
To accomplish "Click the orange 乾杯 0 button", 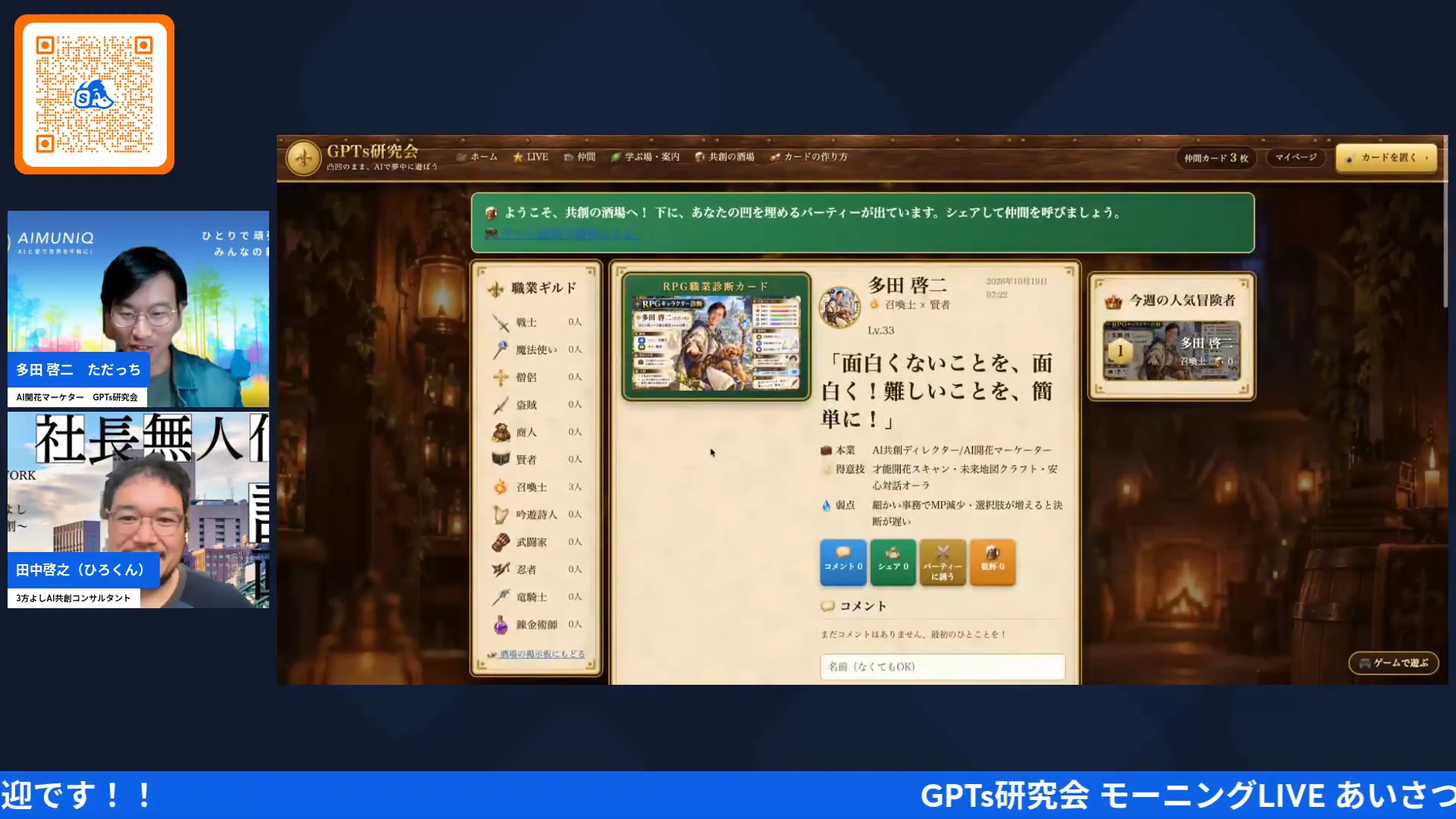I will (993, 563).
